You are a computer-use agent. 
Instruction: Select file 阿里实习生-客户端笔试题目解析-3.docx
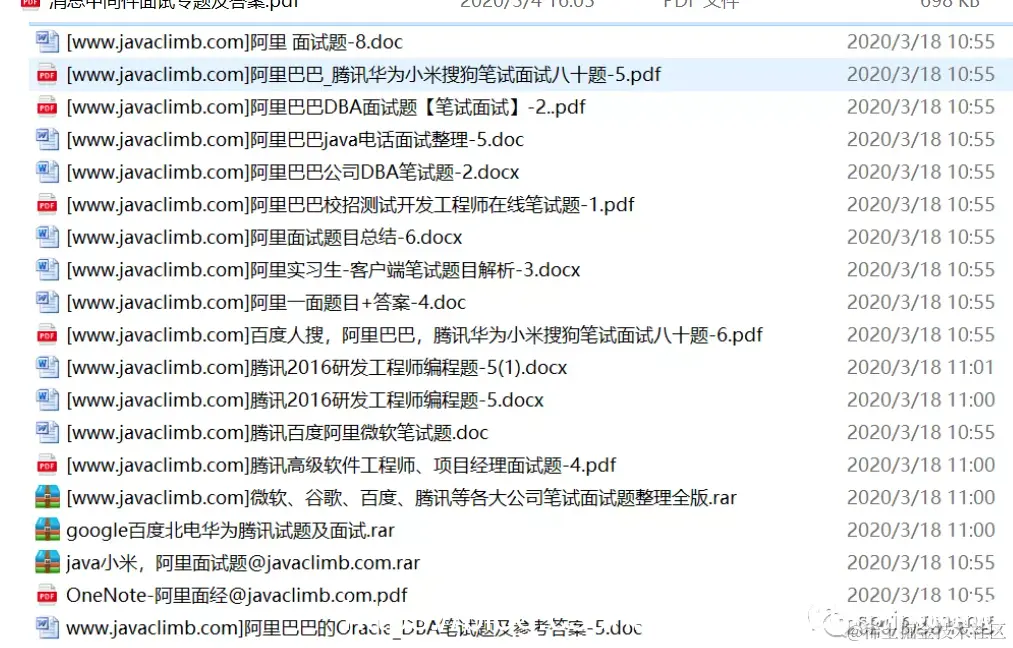click(x=324, y=269)
